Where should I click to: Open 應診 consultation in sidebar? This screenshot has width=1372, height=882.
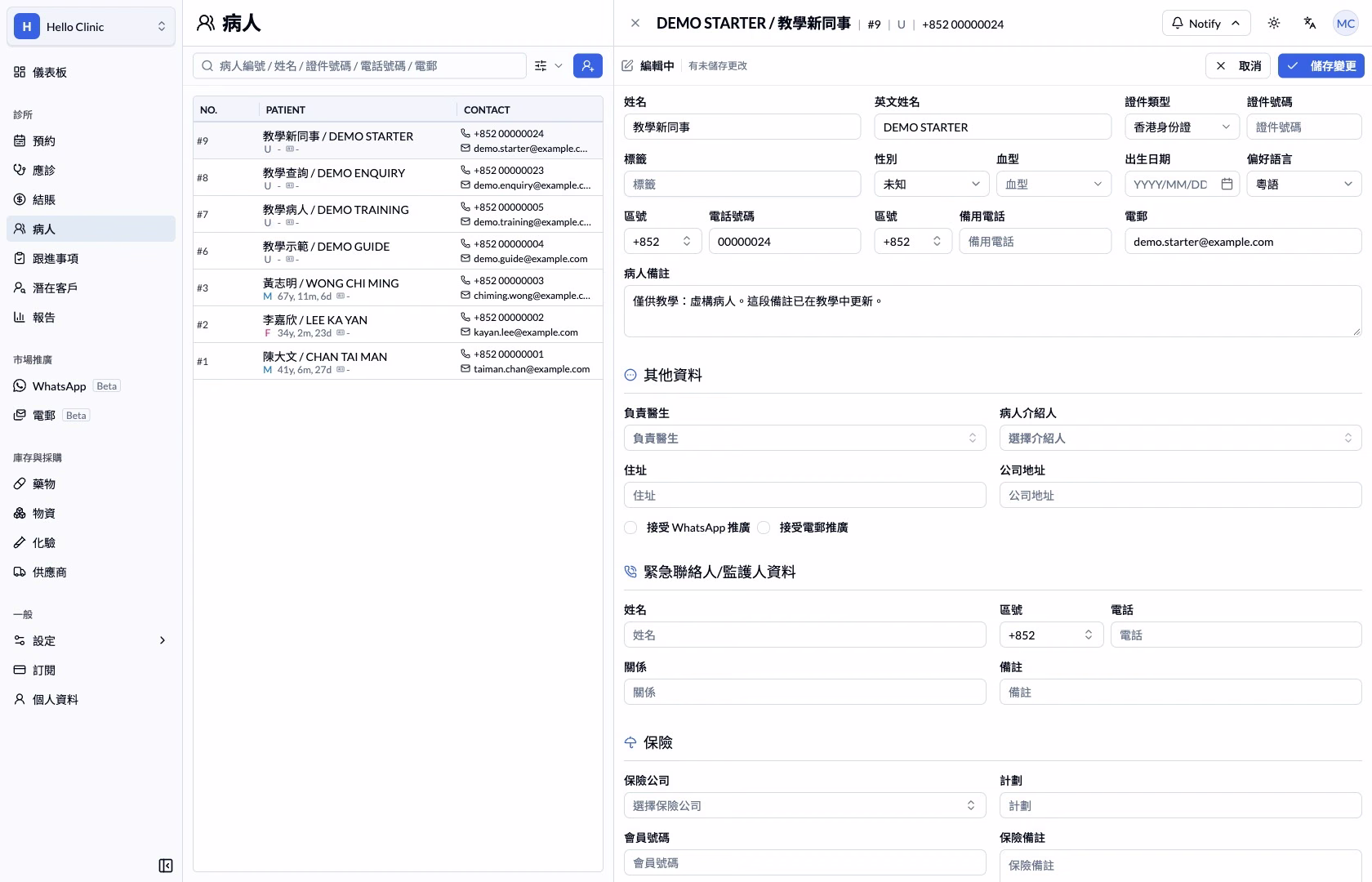[91, 171]
